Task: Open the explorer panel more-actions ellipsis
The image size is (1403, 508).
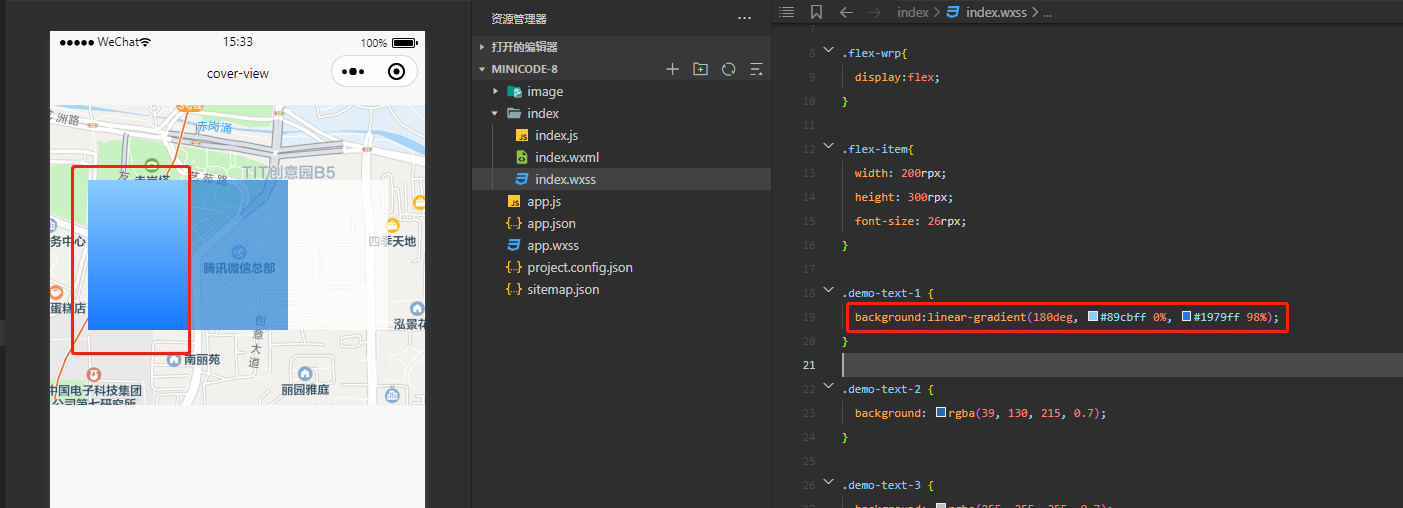Action: (744, 18)
